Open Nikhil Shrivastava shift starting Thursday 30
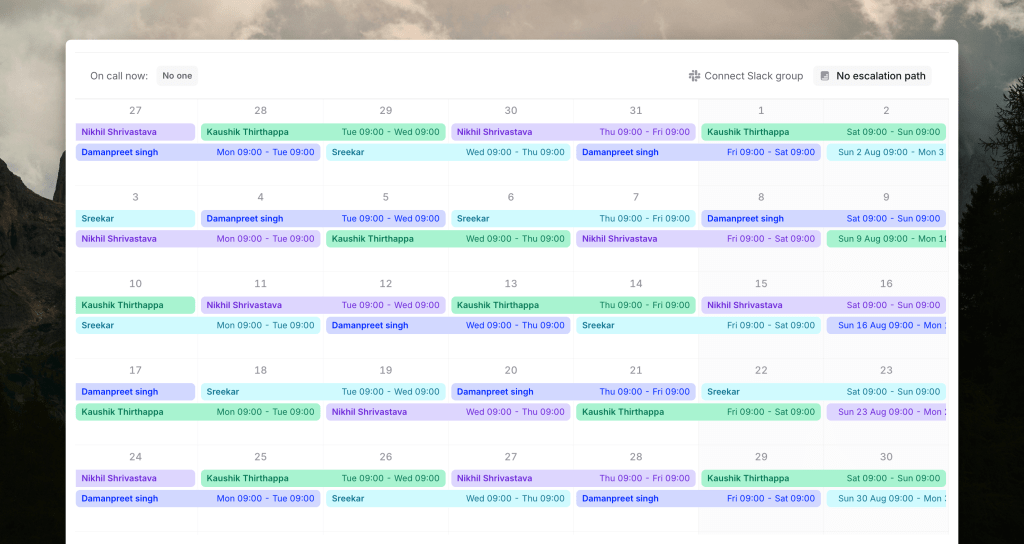This screenshot has height=544, width=1024. 573,132
